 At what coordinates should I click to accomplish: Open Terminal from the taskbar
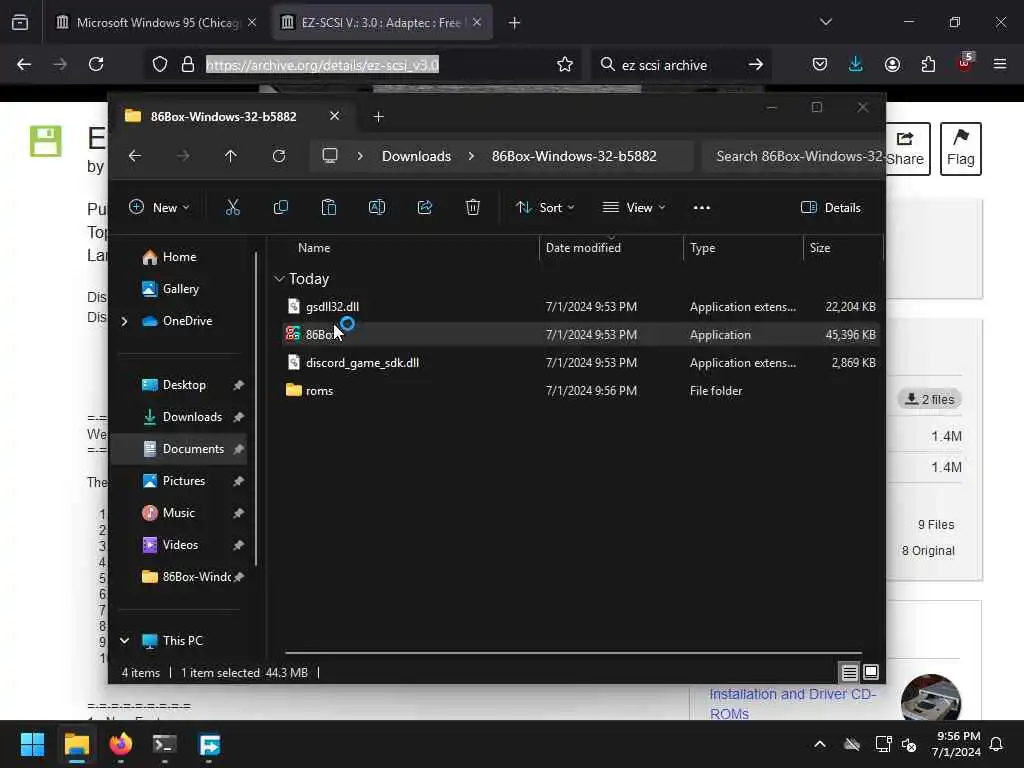[x=165, y=744]
